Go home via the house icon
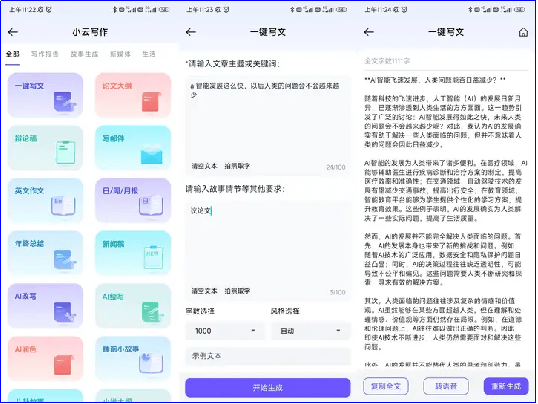 523,32
